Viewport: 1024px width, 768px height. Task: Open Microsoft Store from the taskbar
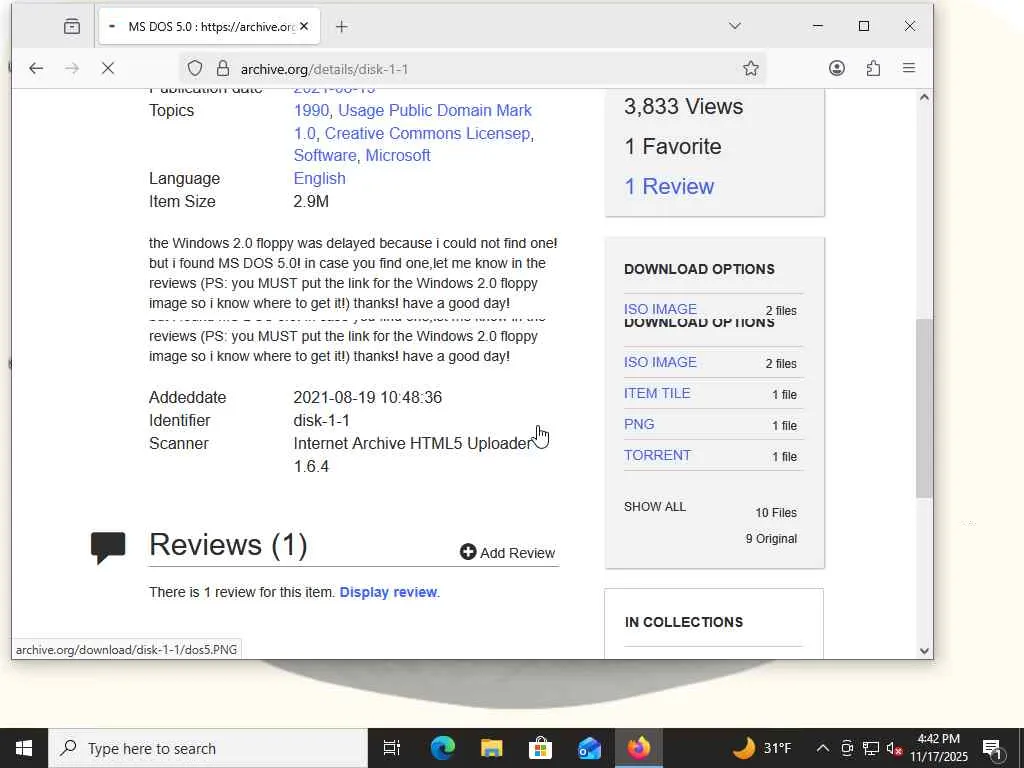coord(540,748)
